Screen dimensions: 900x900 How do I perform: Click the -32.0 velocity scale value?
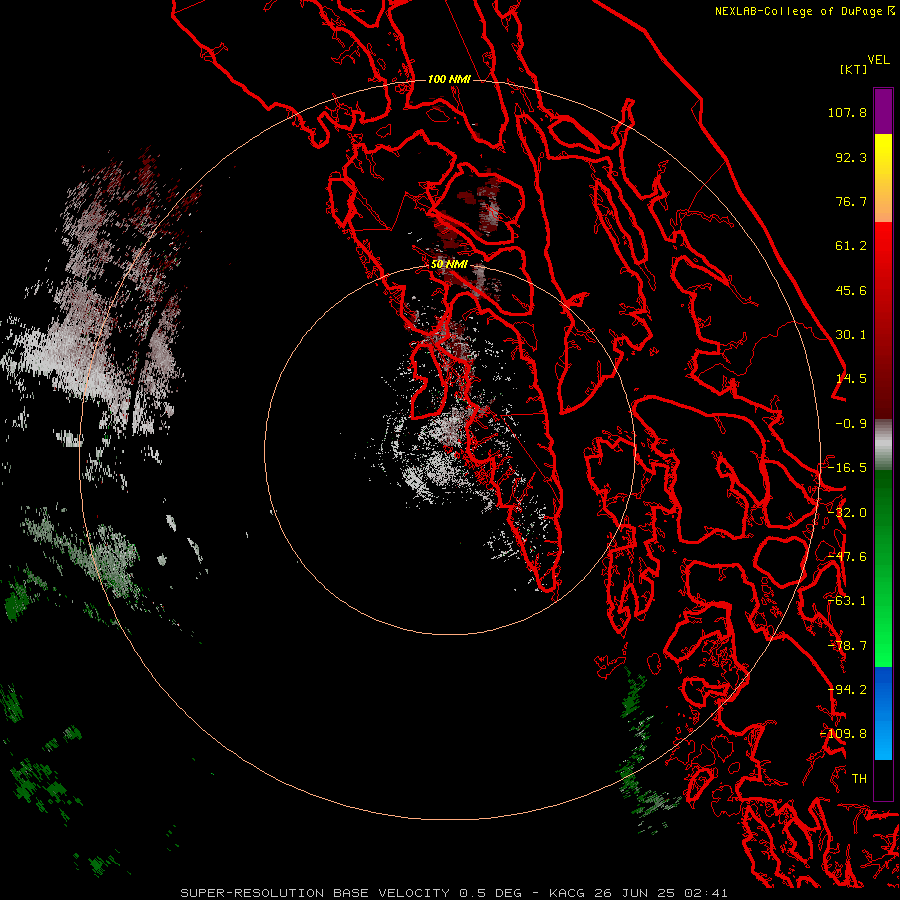pos(847,513)
